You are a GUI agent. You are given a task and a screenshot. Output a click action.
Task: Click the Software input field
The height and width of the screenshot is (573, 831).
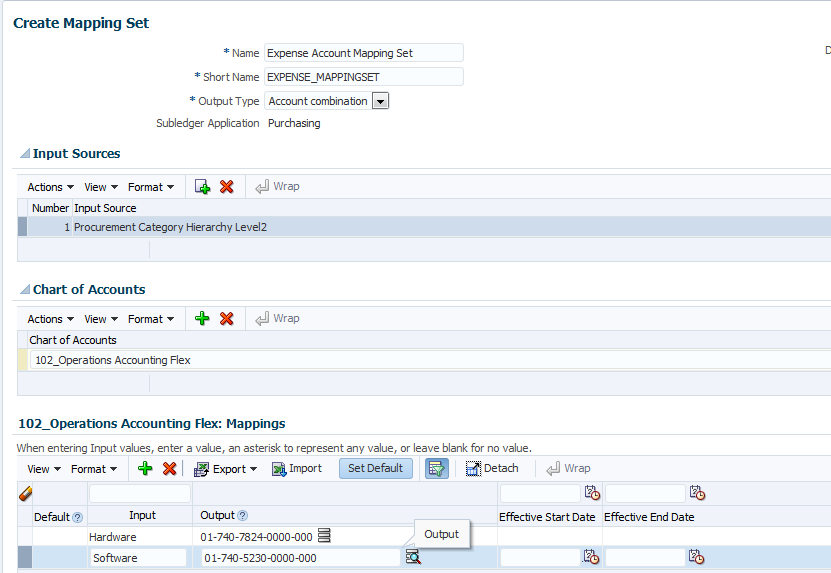(138, 558)
